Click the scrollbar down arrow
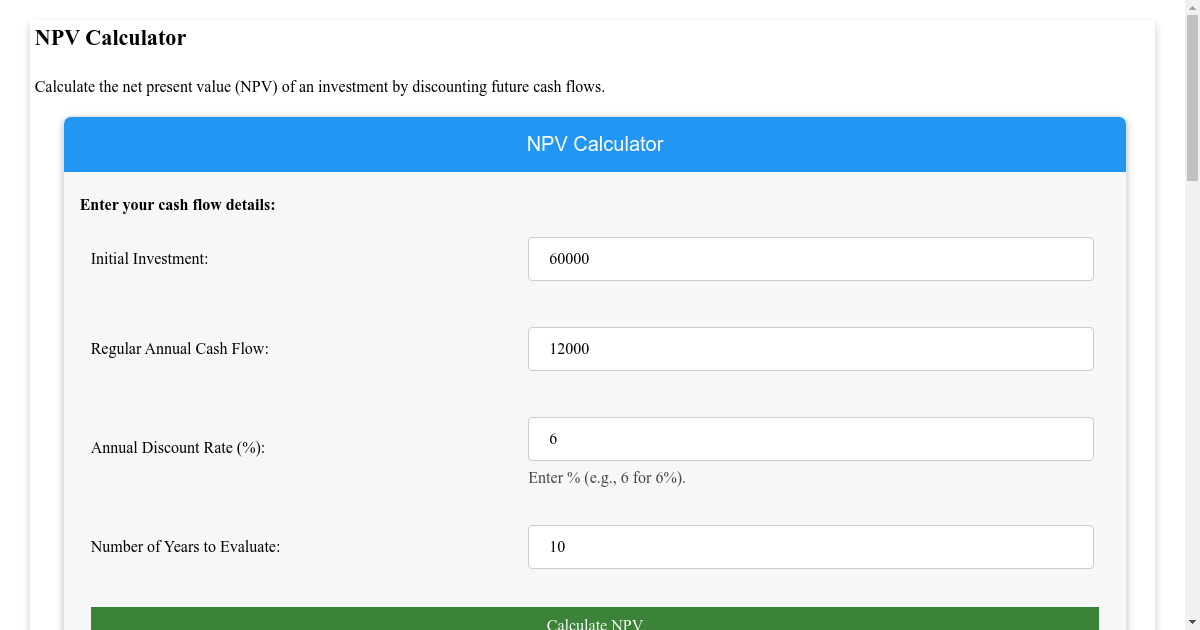 tap(1192, 621)
